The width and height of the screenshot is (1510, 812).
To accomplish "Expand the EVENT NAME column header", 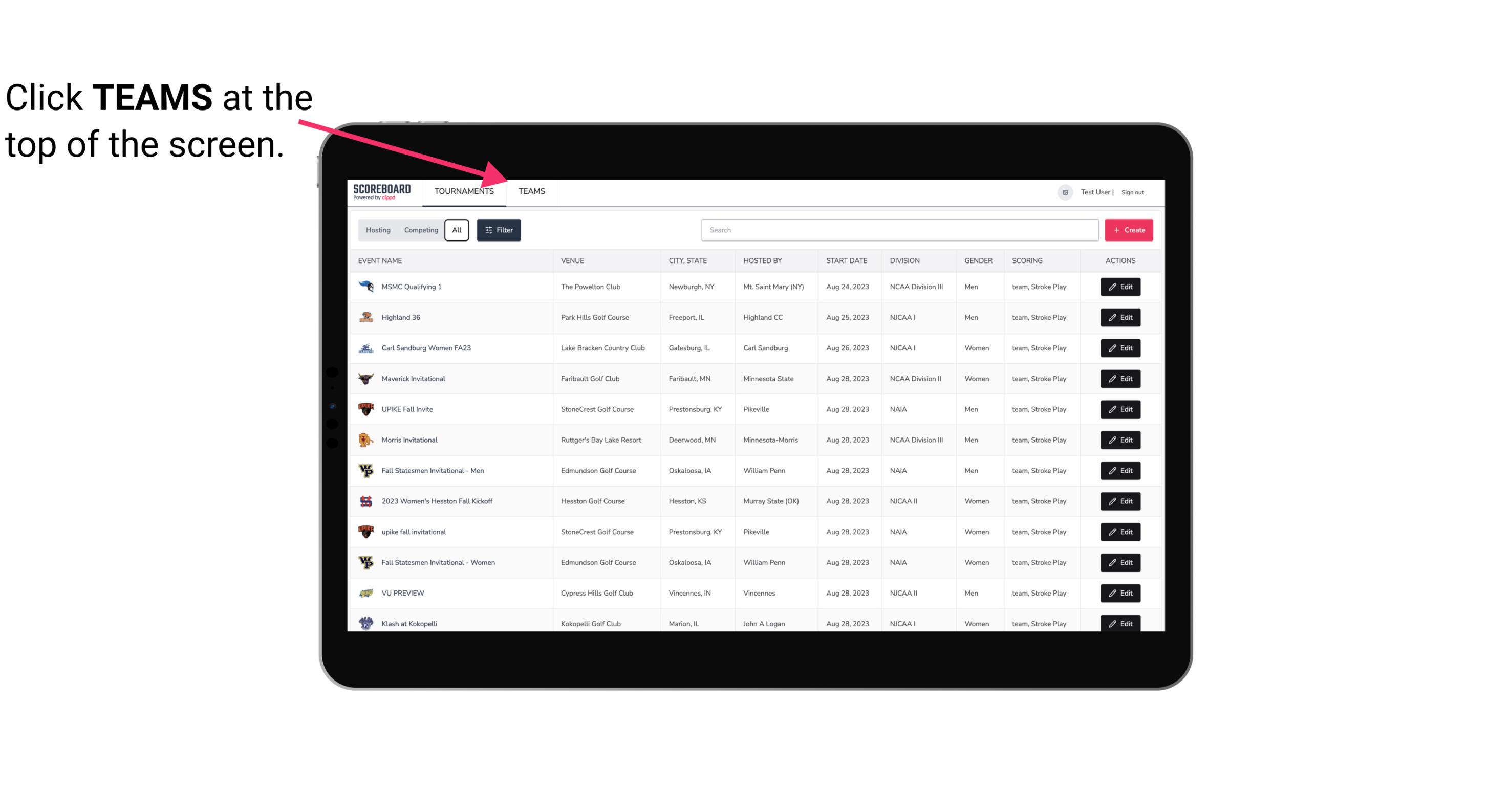I will 381,260.
